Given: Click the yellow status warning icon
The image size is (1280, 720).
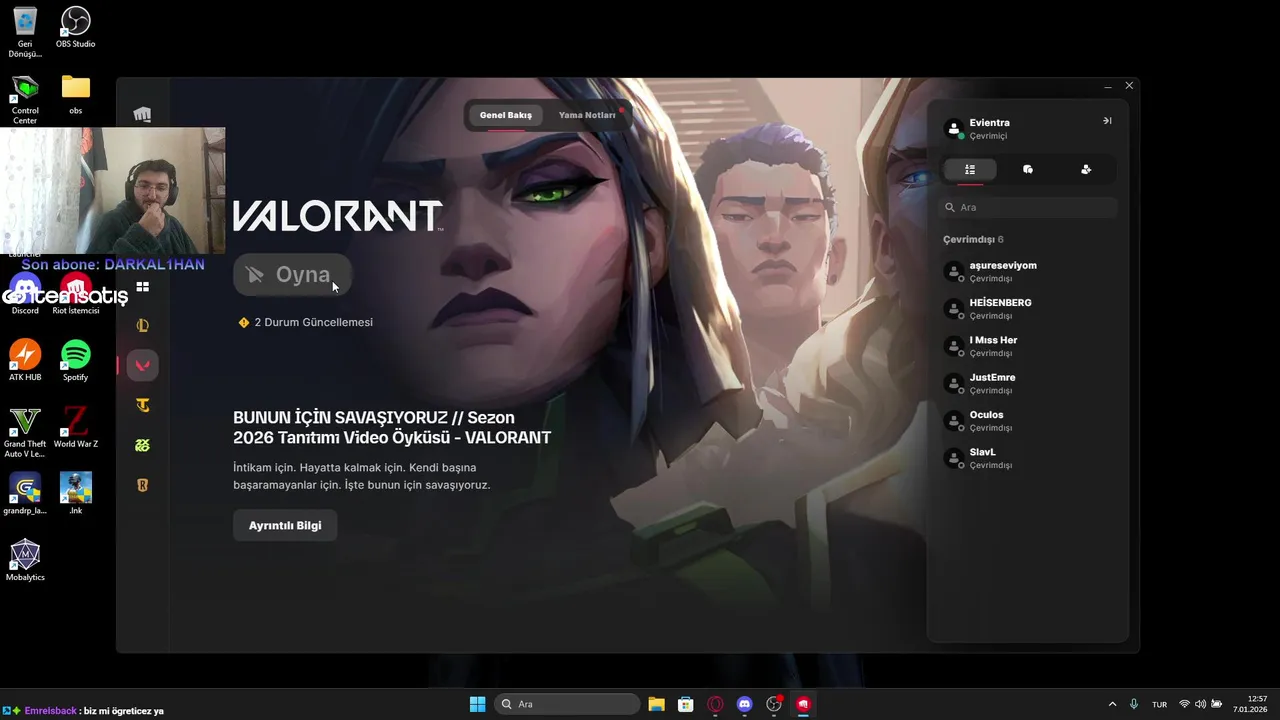Looking at the screenshot, I should click(243, 322).
